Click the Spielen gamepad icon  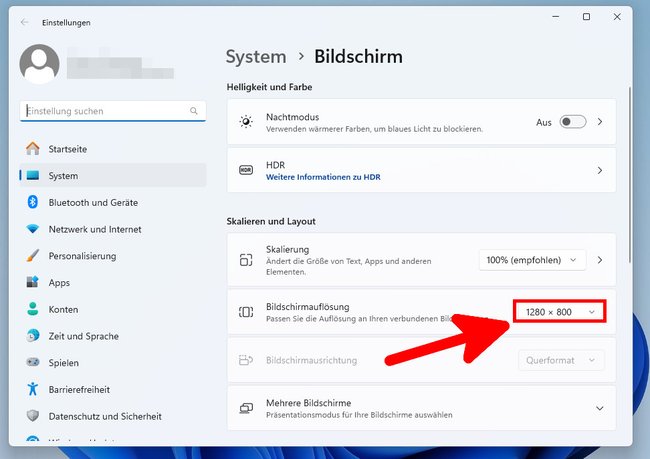click(x=33, y=362)
